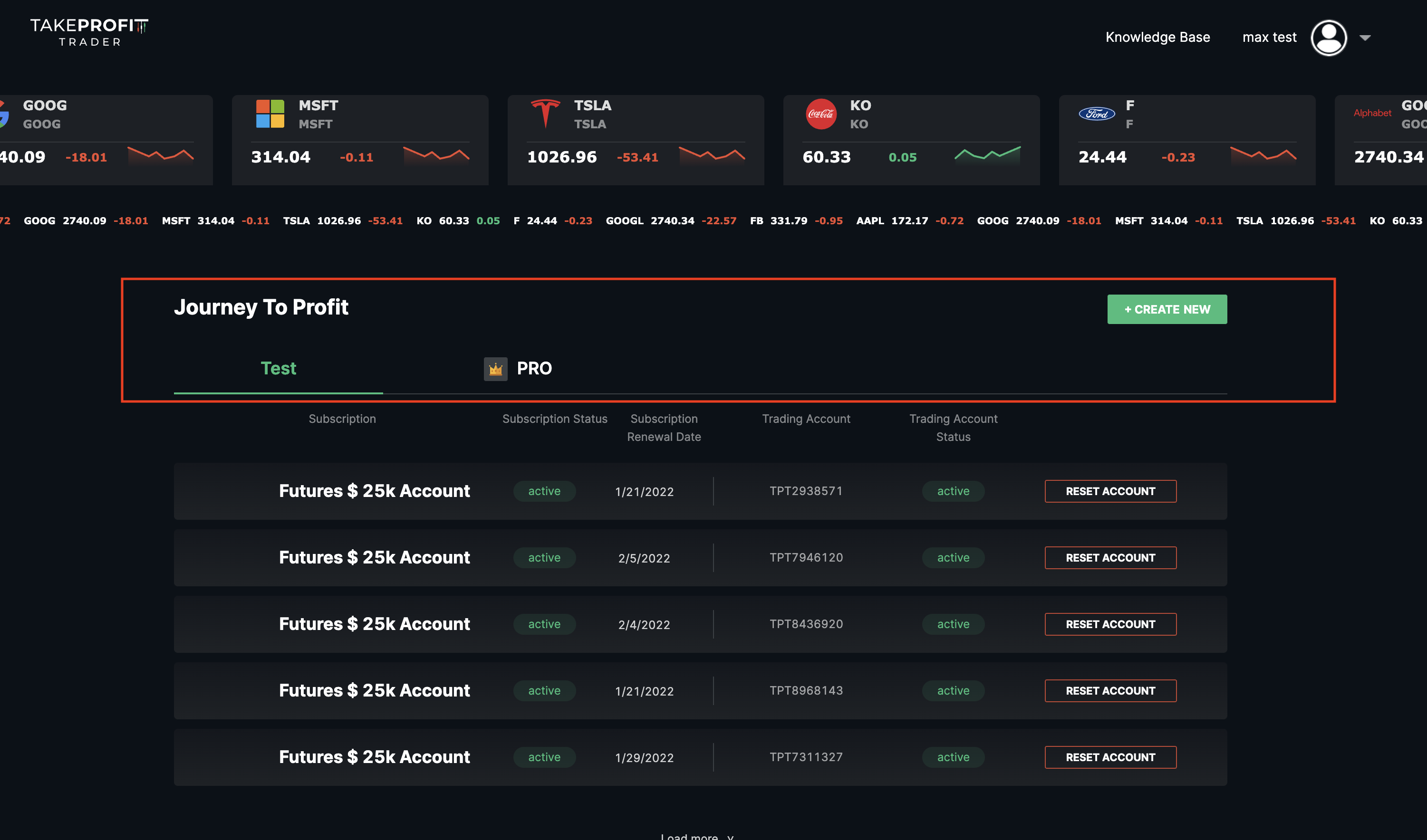
Task: Expand the Load more link
Action: 696,837
